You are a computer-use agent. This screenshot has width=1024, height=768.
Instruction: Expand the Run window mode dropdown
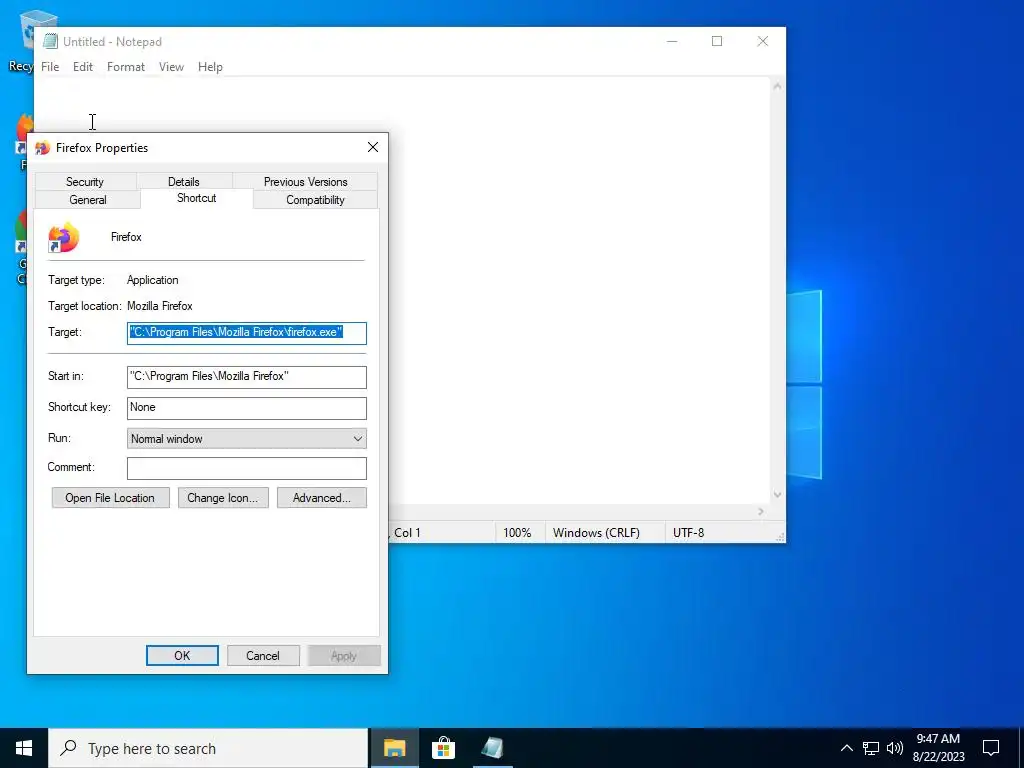247,439
